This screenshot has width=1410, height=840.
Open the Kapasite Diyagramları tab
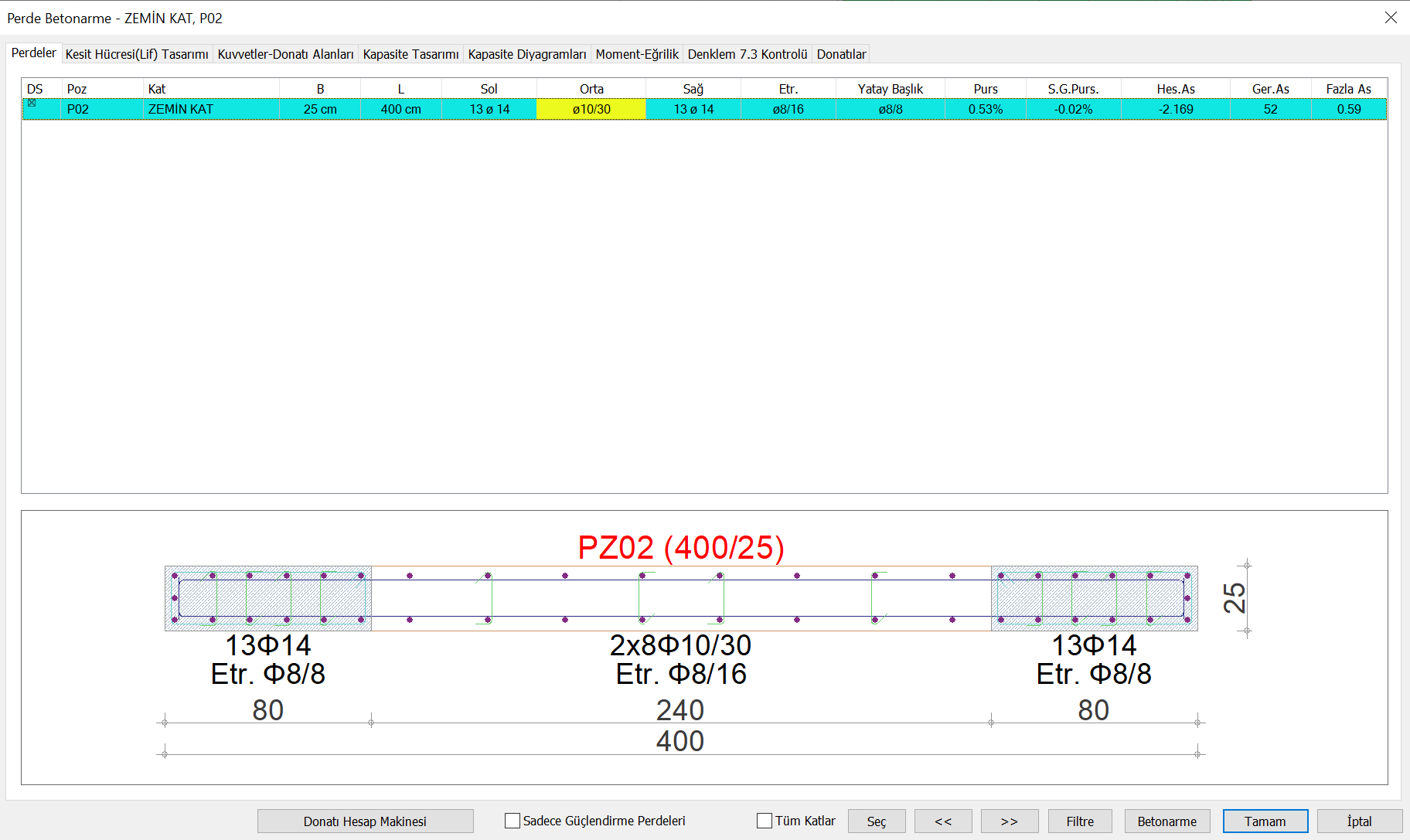[526, 54]
